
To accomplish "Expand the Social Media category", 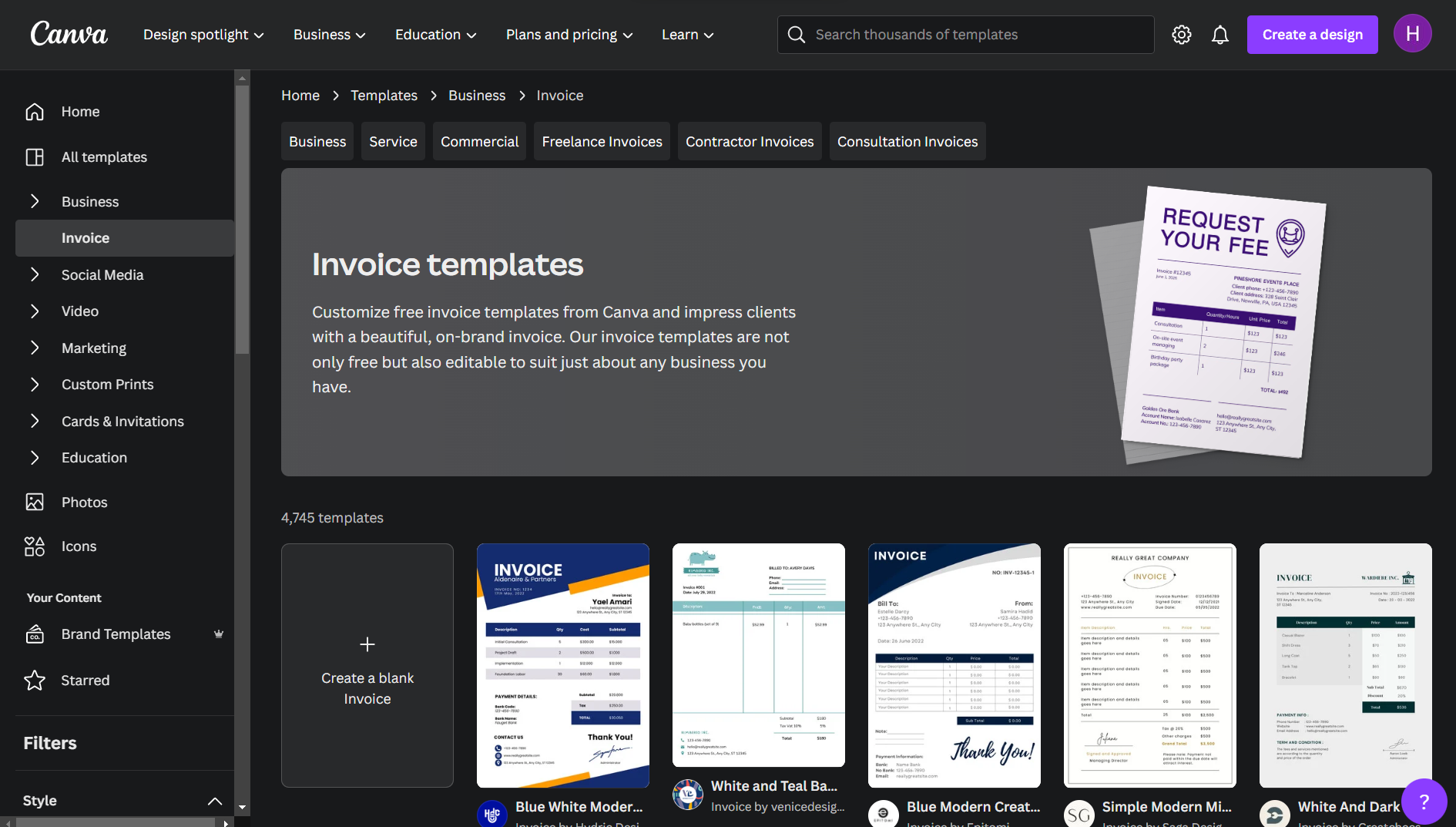I will coord(35,275).
